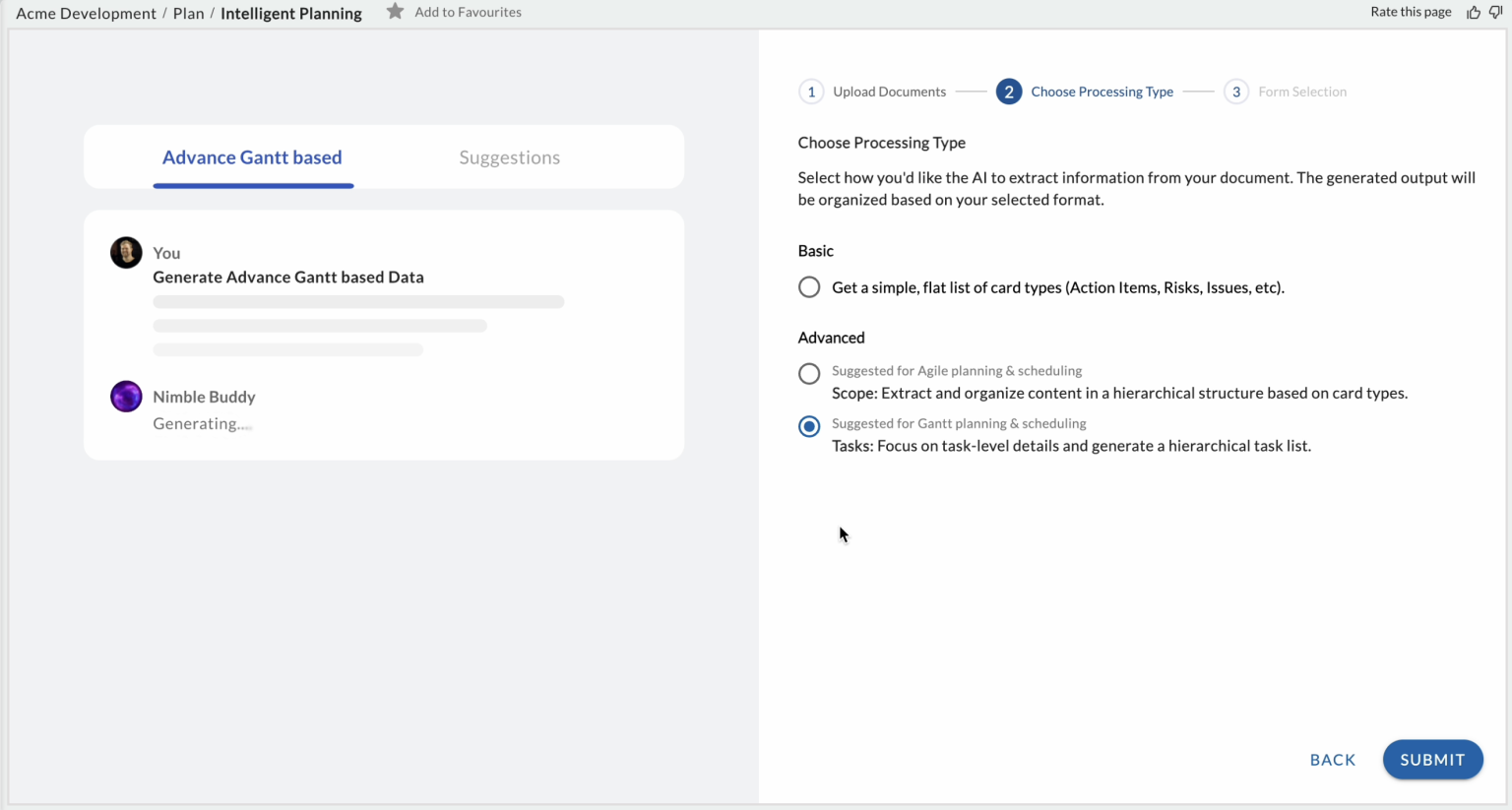1512x810 pixels.
Task: Click the Suggested for Gantt planning & scheduling label
Action: 959,423
